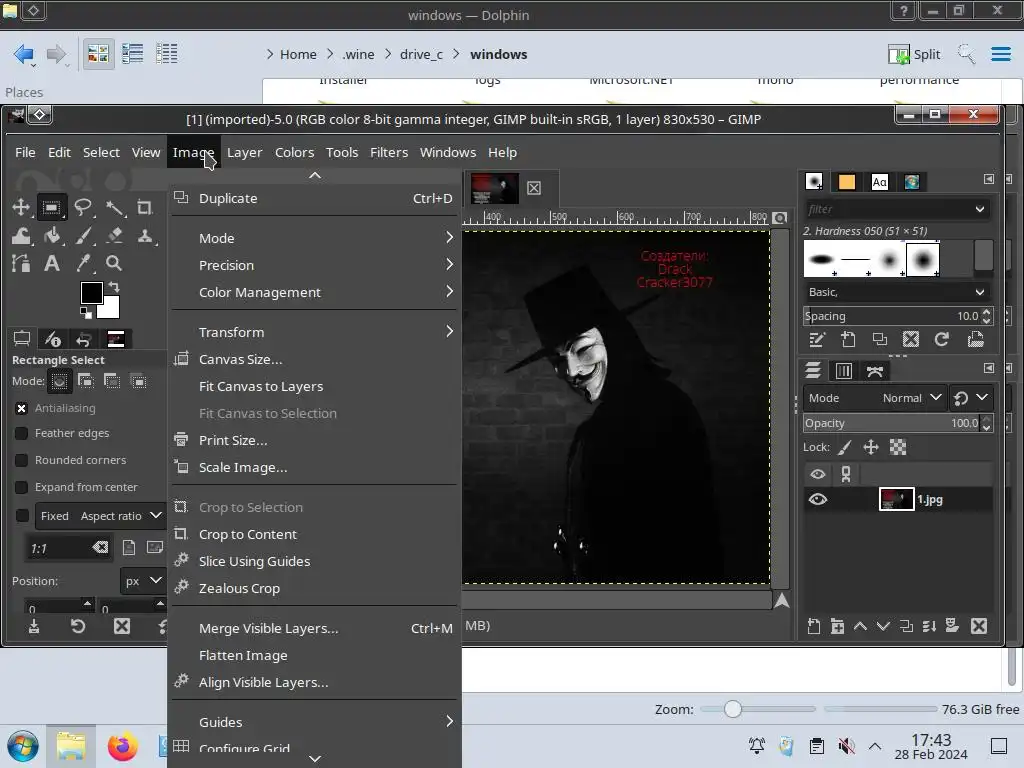Open the Undo History tab
The height and width of the screenshot is (768, 1024).
(x=84, y=338)
